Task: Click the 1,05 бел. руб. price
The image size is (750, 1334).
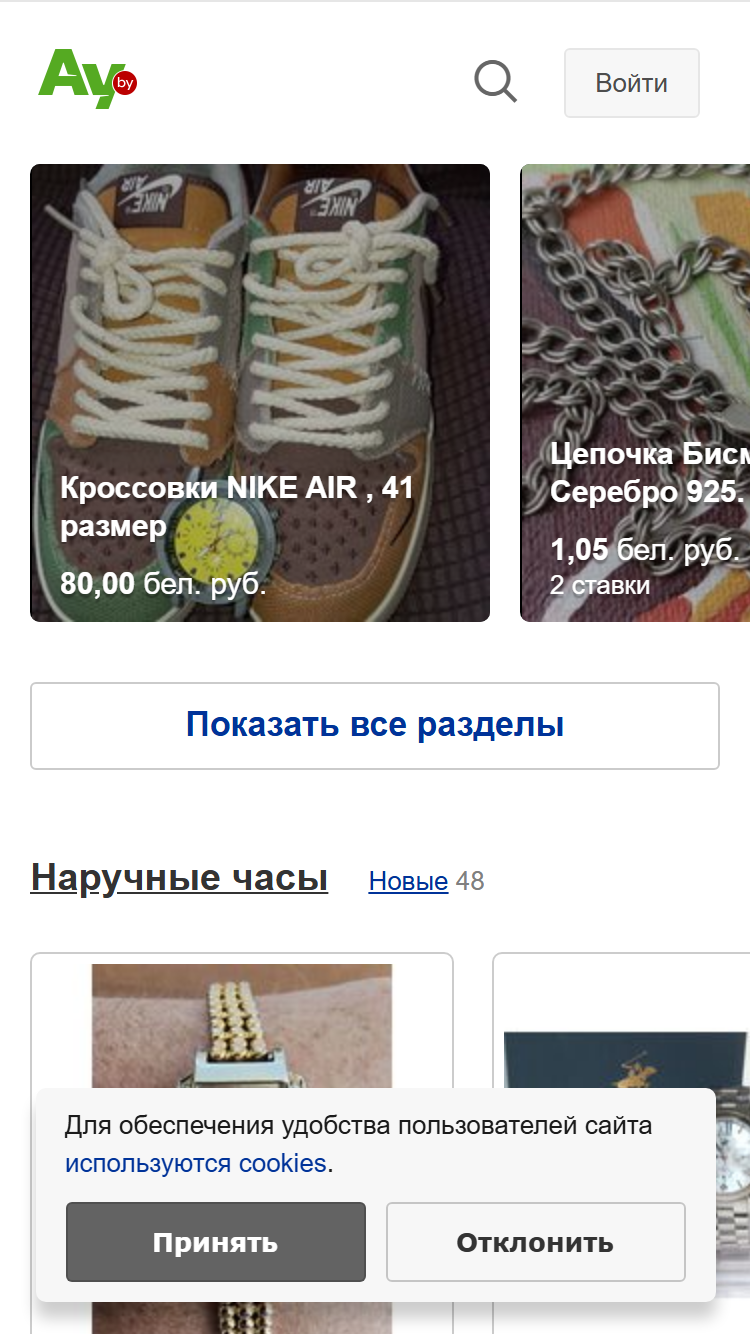Action: coord(645,549)
